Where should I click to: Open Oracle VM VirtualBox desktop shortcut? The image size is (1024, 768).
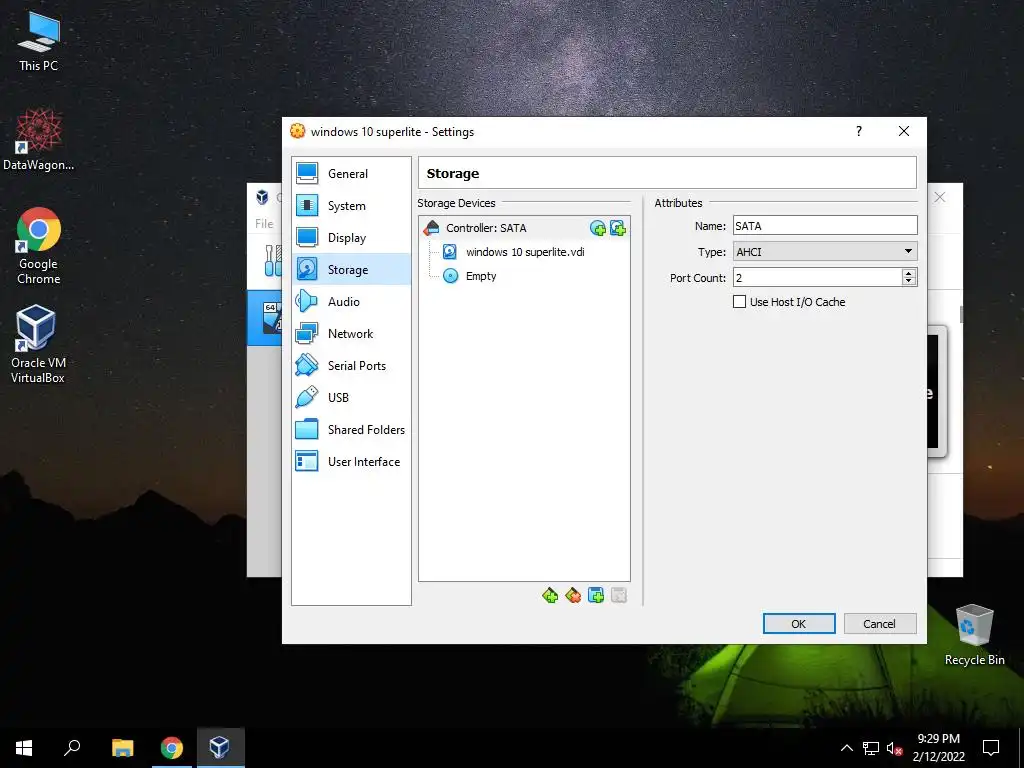point(38,344)
